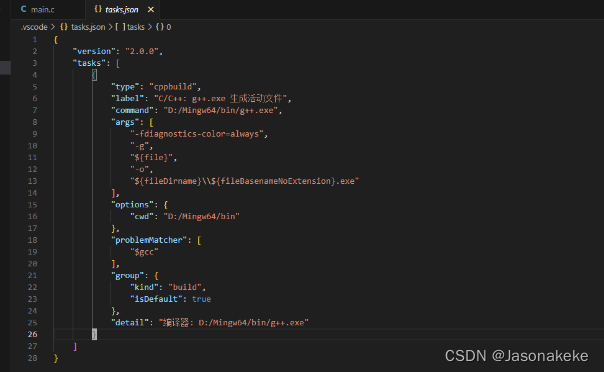604x372 pixels.
Task: Click the "label" key on line 6
Action: click(x=127, y=99)
